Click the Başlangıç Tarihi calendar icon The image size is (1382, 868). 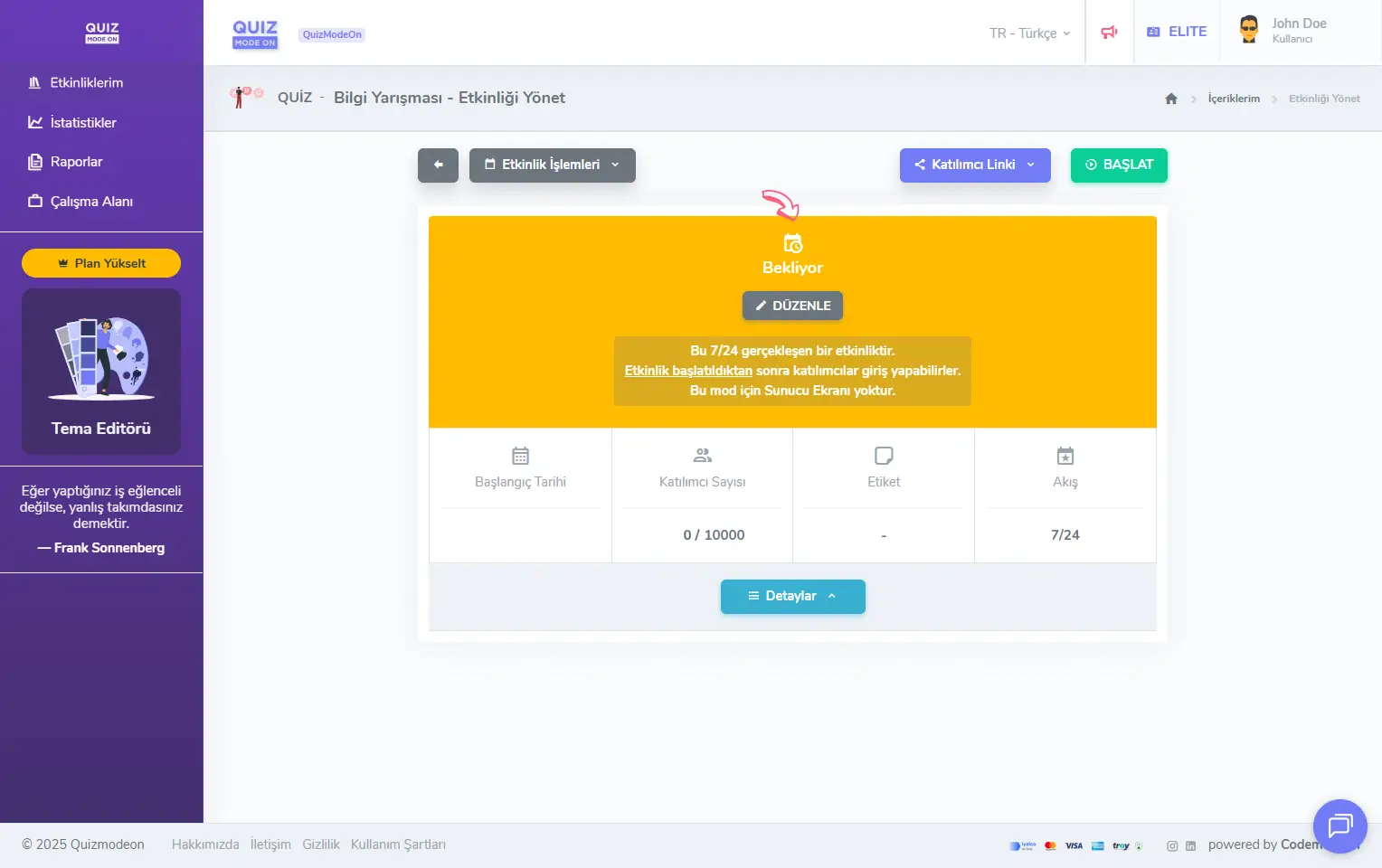pyautogui.click(x=520, y=456)
